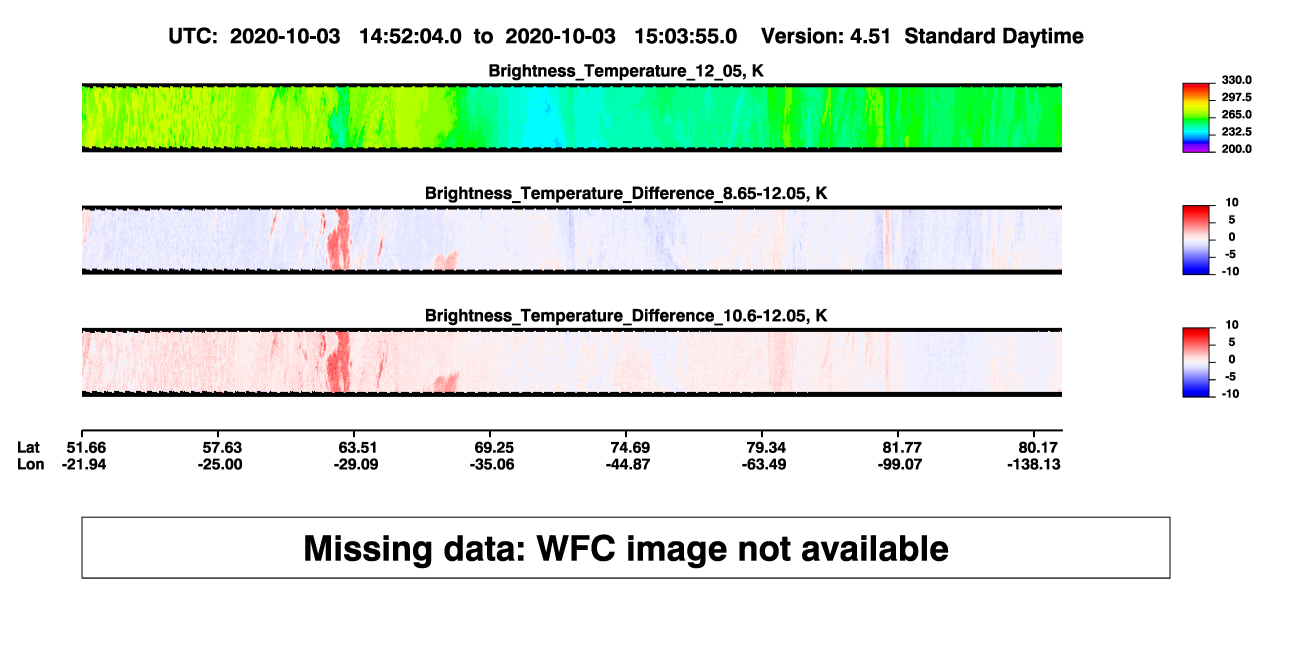Click longitude value -35.06
This screenshot has width=1300, height=667.
tap(494, 465)
